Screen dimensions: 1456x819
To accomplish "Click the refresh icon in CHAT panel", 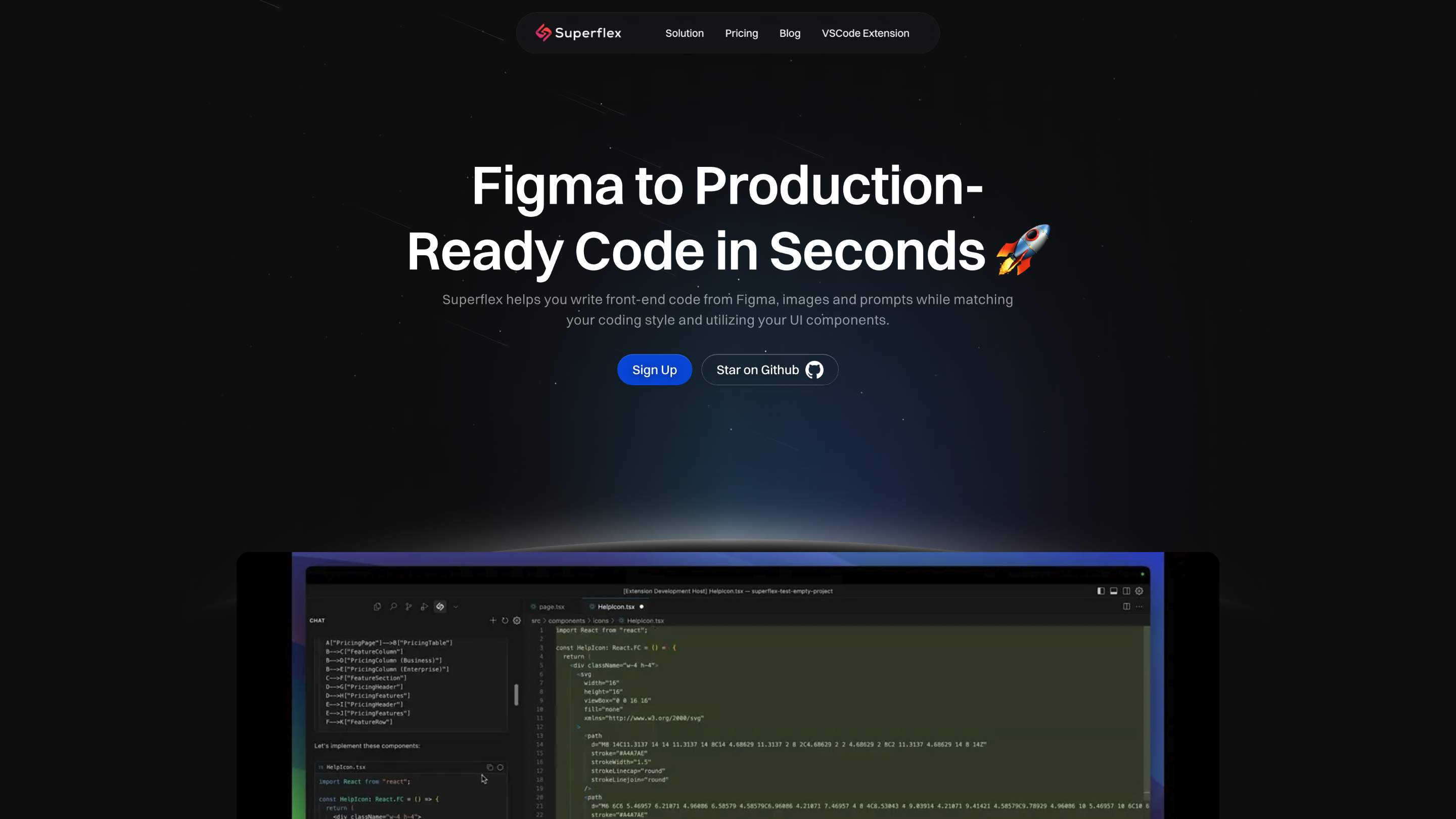I will click(505, 620).
